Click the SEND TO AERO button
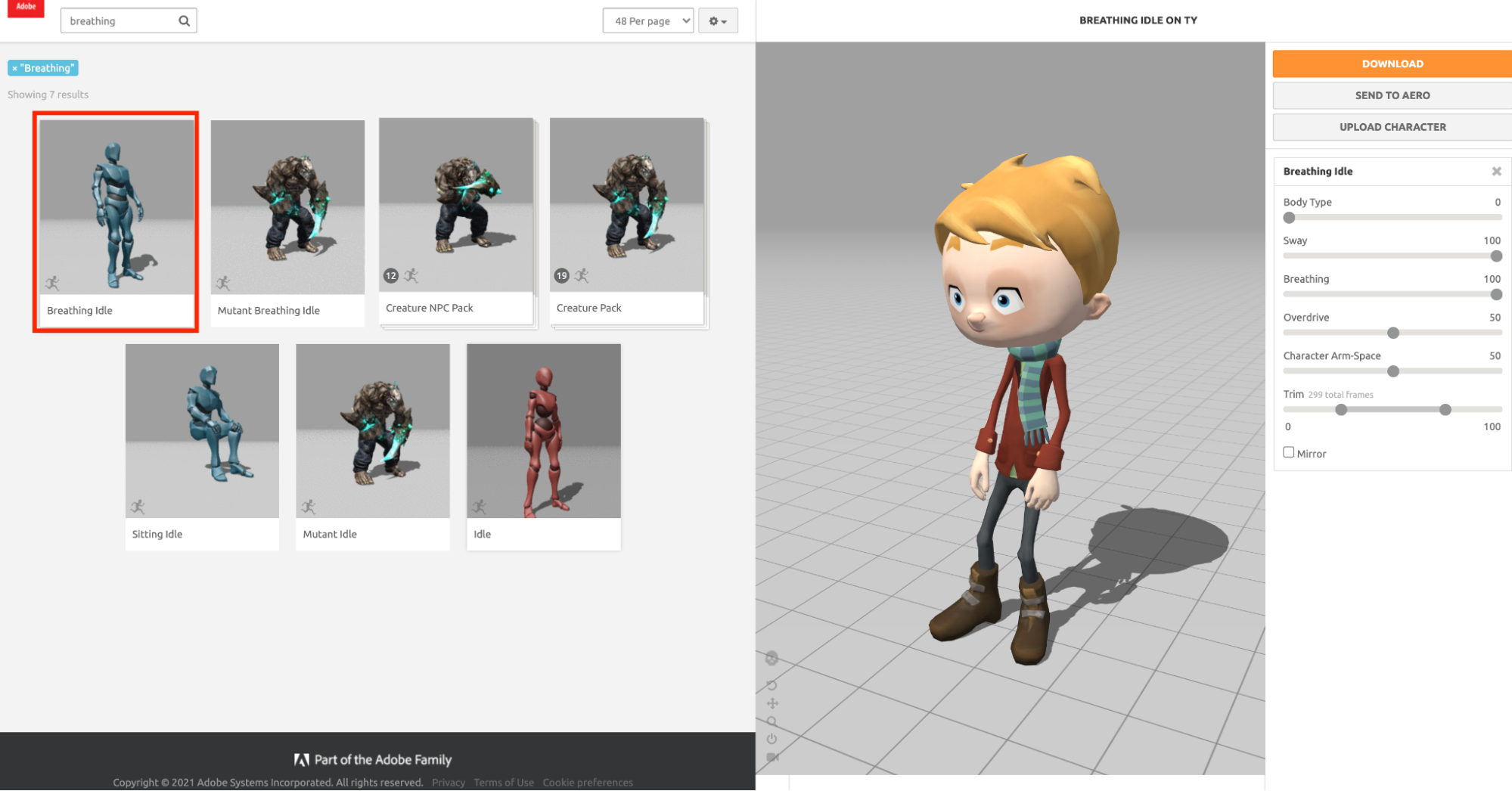 tap(1392, 95)
